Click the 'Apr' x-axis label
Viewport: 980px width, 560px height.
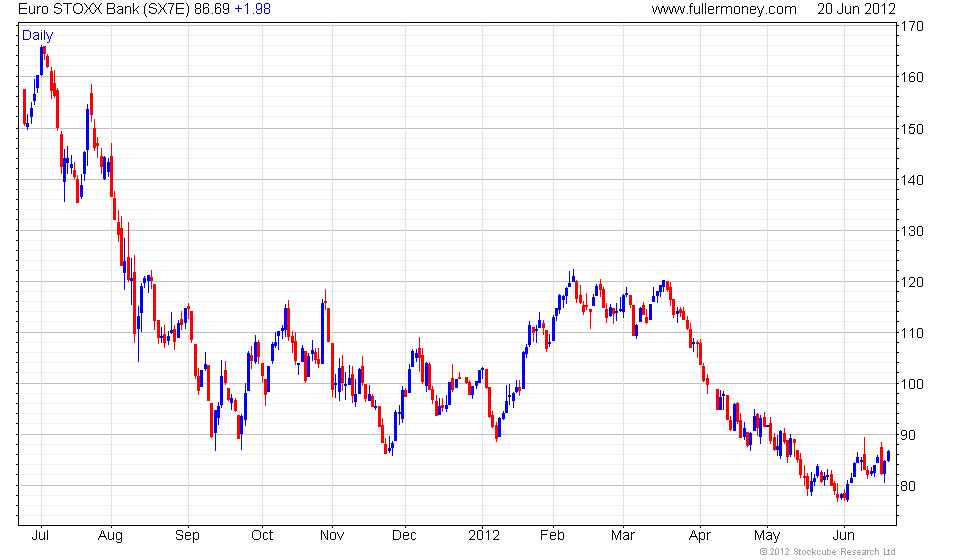[700, 536]
